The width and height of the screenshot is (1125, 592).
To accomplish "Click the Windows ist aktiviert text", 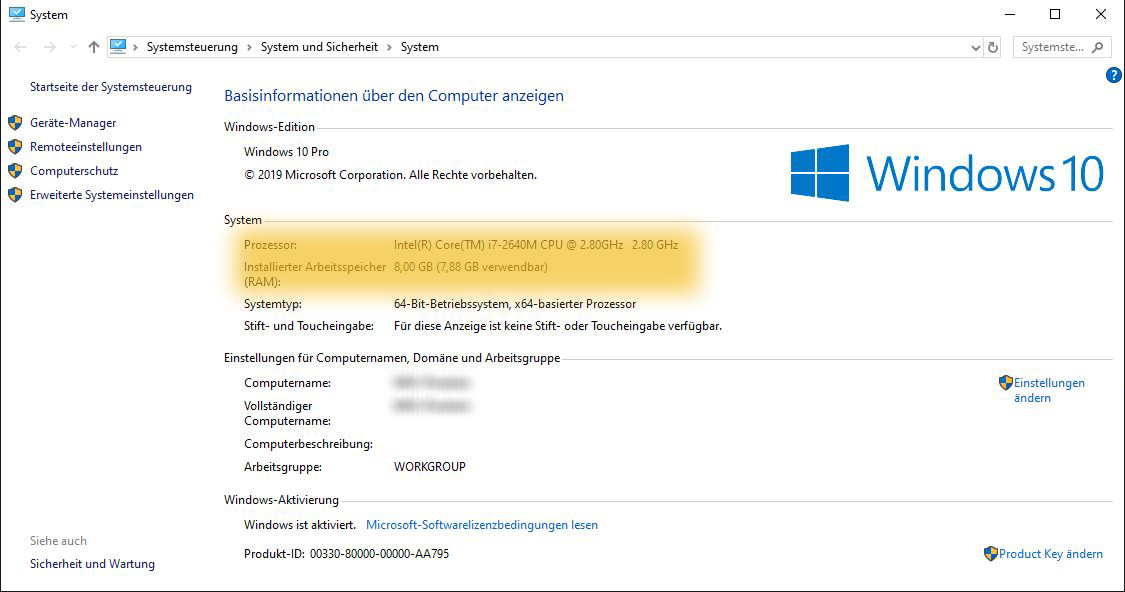I will 300,525.
